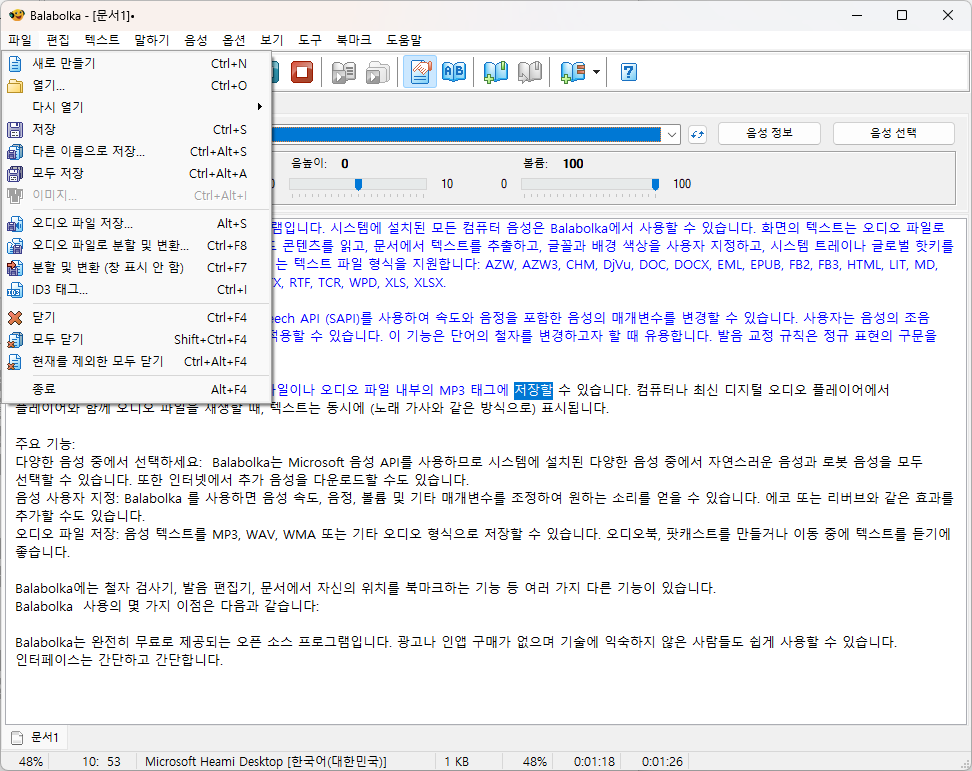This screenshot has height=771, width=972.
Task: Click the read clipboard aloud toolbar icon
Action: point(343,72)
